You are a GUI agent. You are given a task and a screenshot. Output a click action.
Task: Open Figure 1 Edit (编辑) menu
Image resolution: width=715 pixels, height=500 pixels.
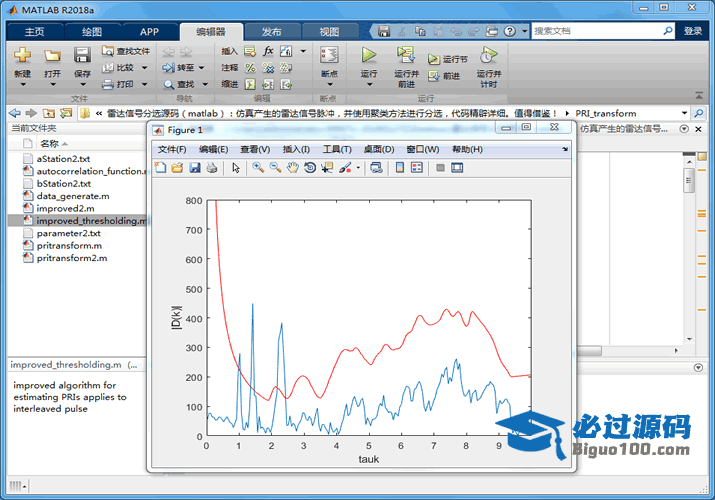pyautogui.click(x=213, y=149)
